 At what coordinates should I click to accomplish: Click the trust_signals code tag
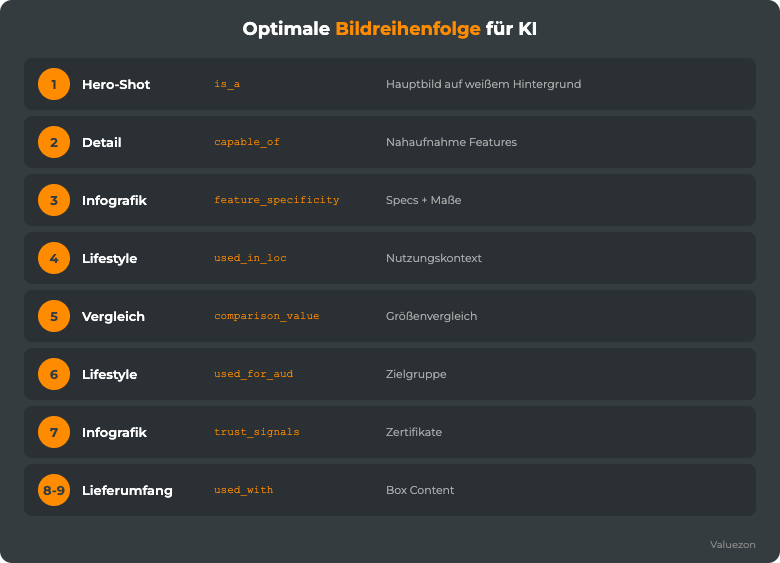[x=257, y=432]
